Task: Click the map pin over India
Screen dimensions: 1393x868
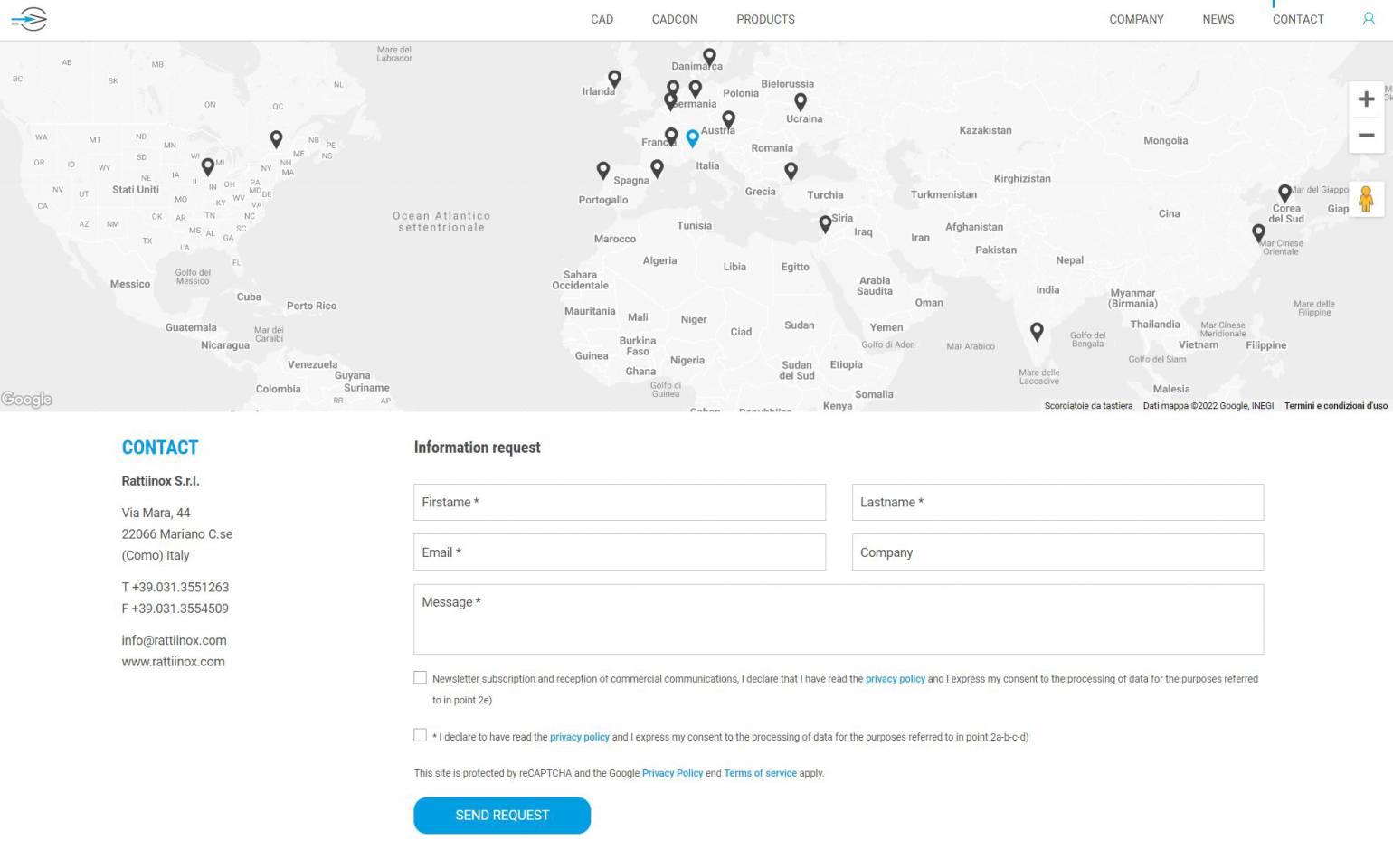Action: click(x=1037, y=332)
